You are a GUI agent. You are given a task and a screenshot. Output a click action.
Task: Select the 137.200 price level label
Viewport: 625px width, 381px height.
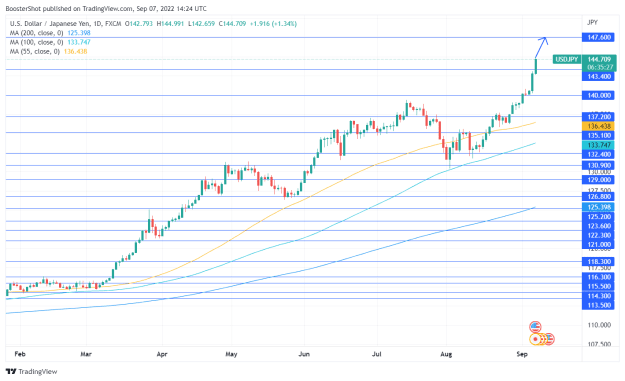click(599, 117)
